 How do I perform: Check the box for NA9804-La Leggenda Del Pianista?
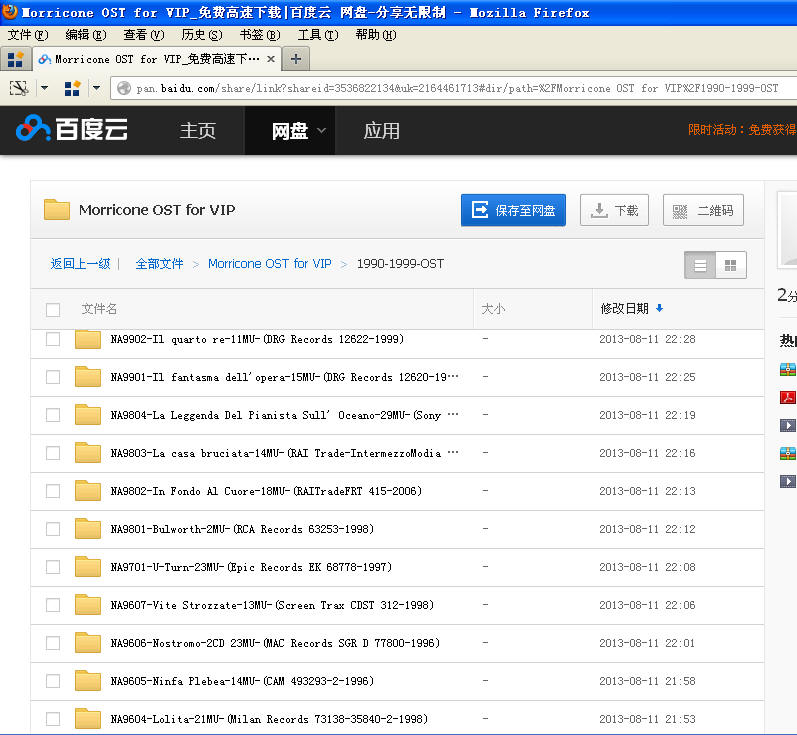pos(53,415)
